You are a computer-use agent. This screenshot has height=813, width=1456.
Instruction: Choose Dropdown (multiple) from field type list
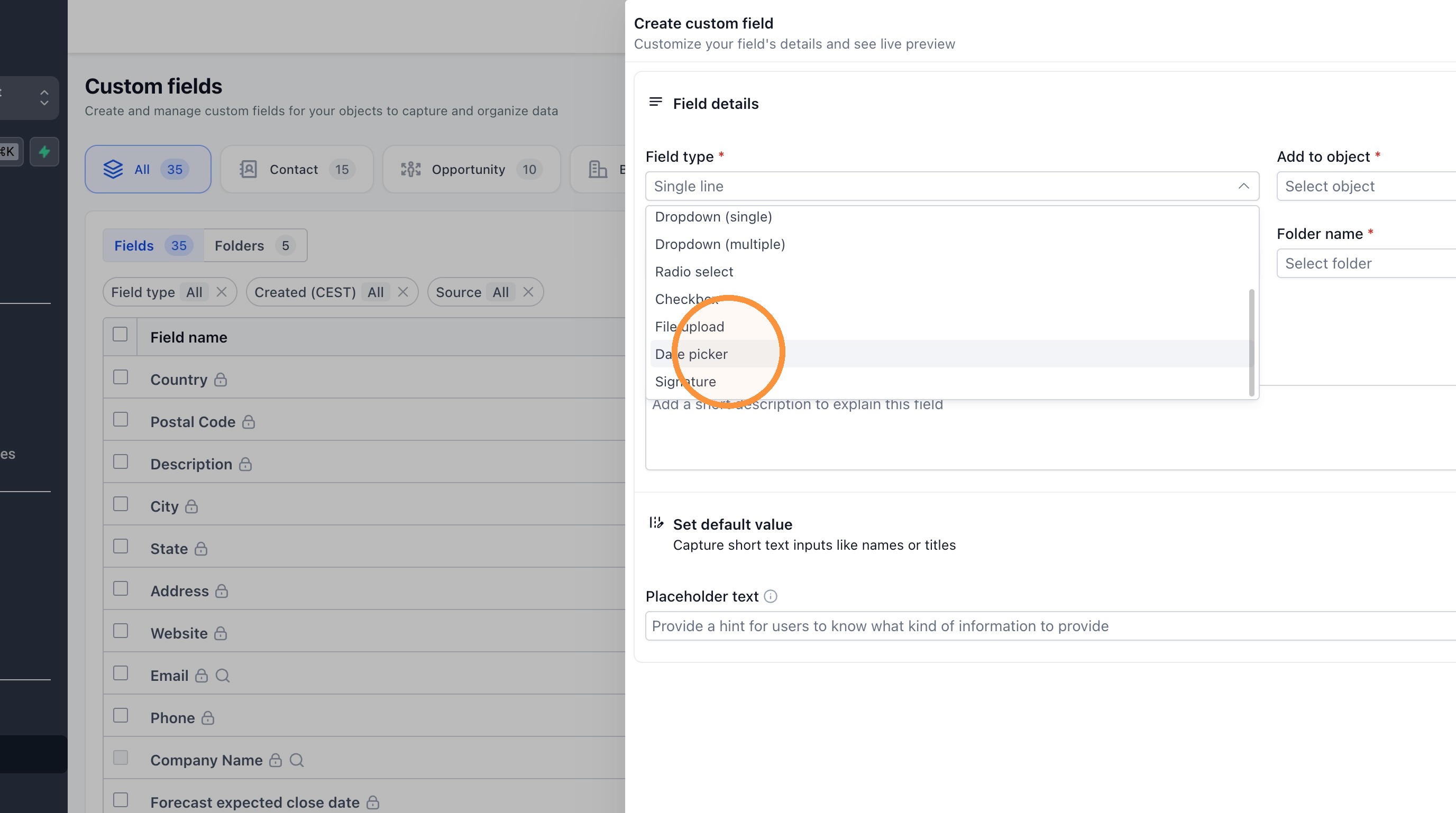[x=952, y=245]
